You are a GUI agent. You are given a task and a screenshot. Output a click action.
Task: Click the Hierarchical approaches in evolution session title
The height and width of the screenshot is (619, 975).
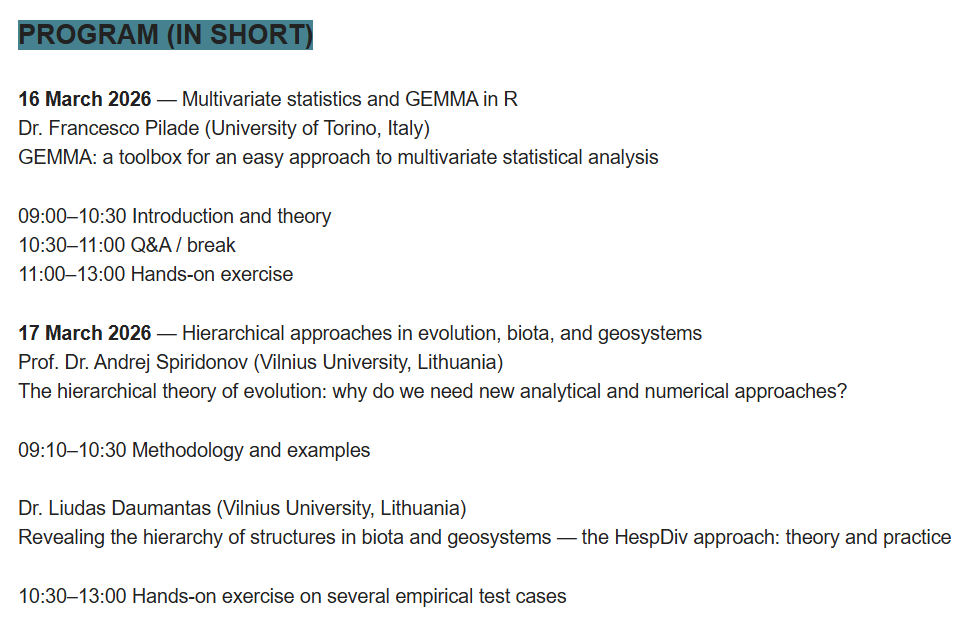pos(442,333)
